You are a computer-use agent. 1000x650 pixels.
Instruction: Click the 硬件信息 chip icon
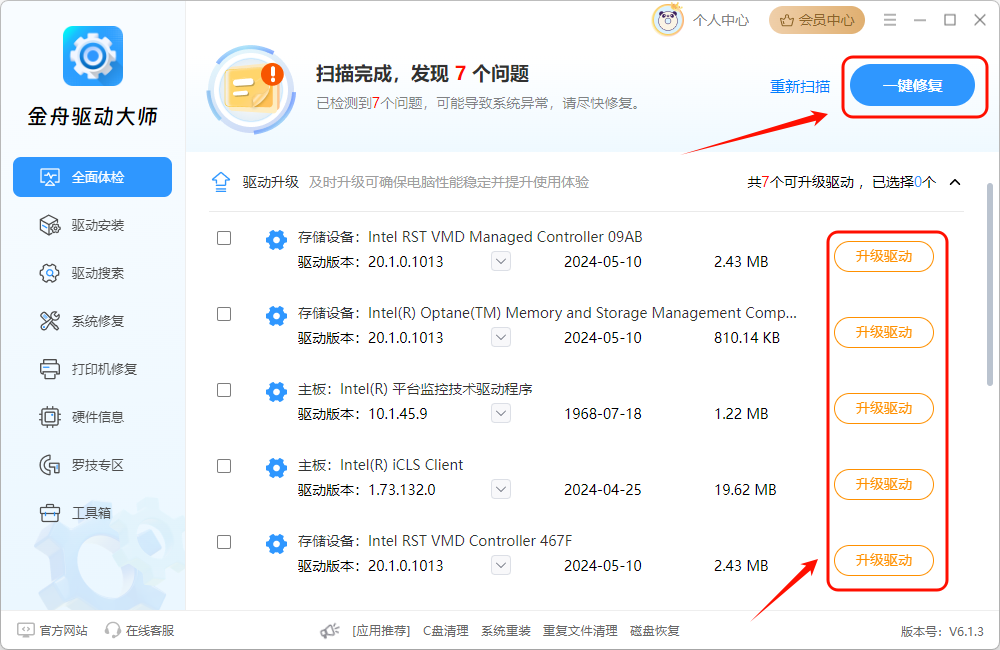(50, 417)
